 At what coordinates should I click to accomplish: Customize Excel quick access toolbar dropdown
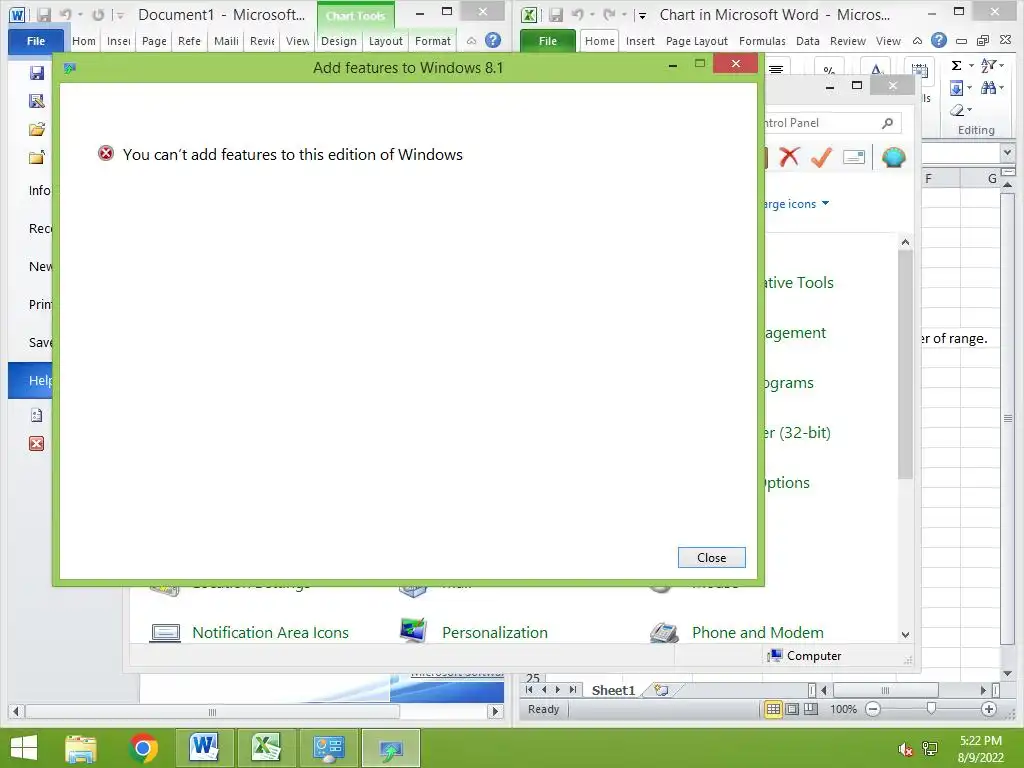click(x=642, y=15)
